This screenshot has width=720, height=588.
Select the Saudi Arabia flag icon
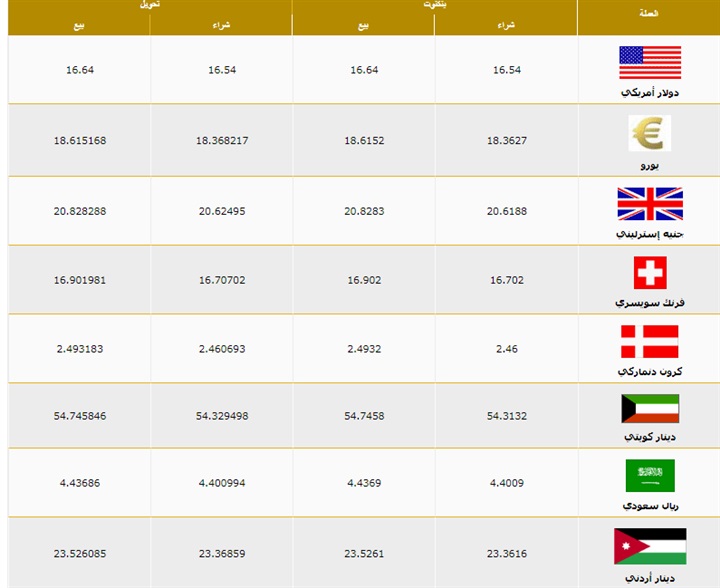[649, 475]
